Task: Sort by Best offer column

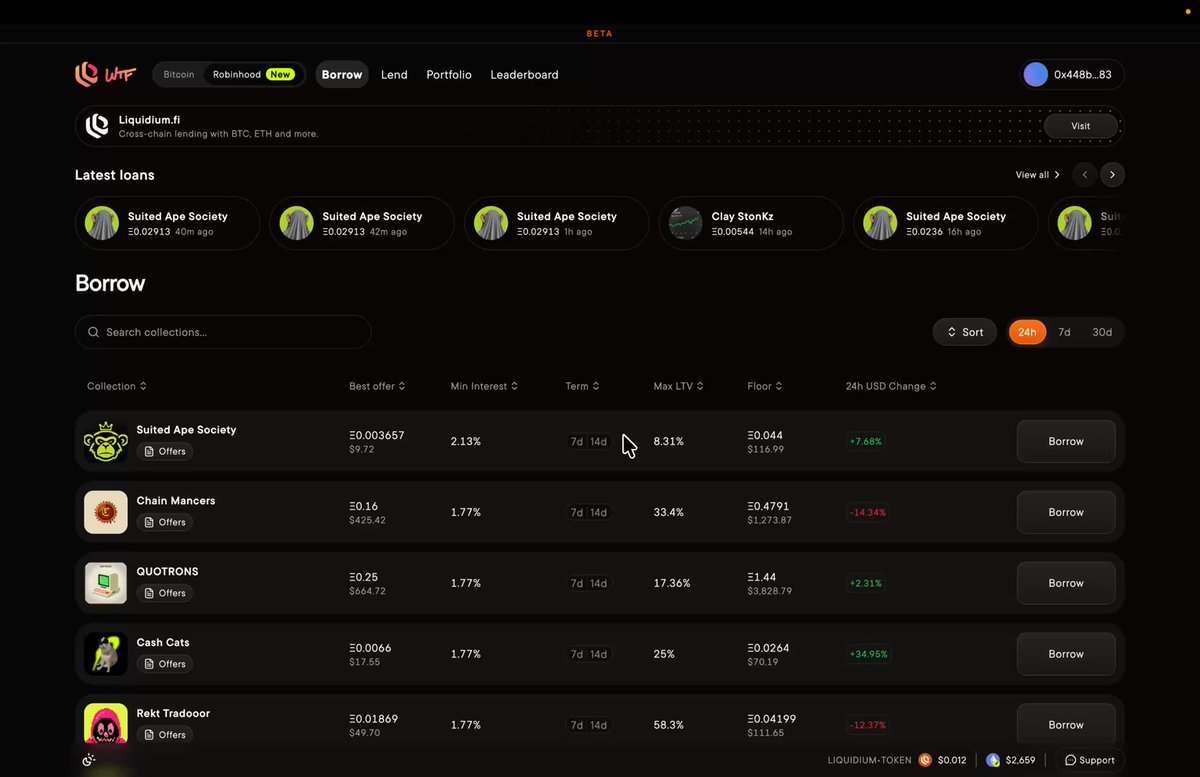Action: (x=377, y=386)
